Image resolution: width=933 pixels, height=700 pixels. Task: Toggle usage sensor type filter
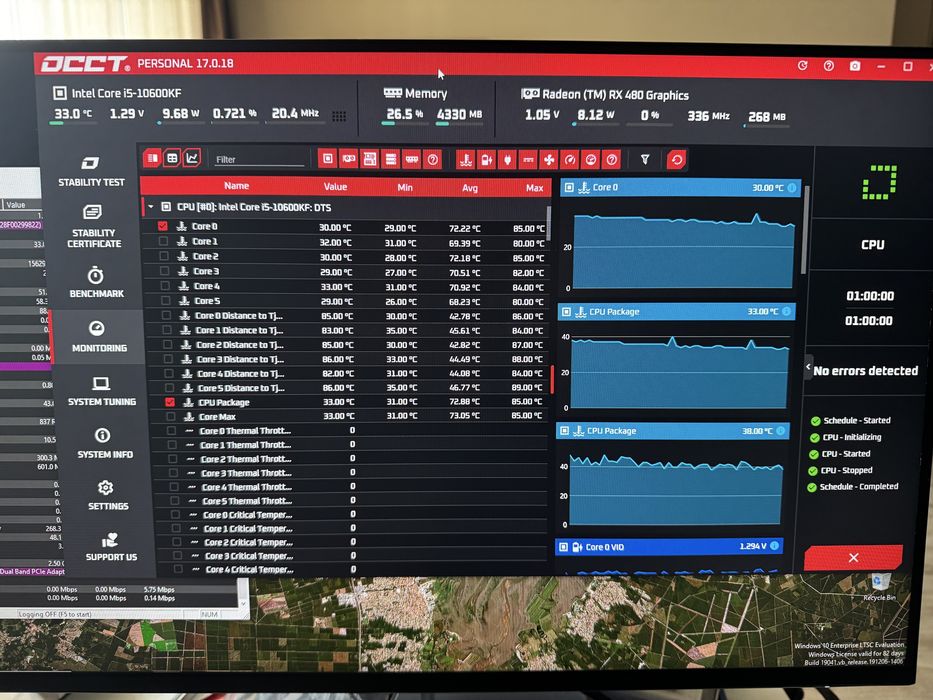pyautogui.click(x=590, y=160)
